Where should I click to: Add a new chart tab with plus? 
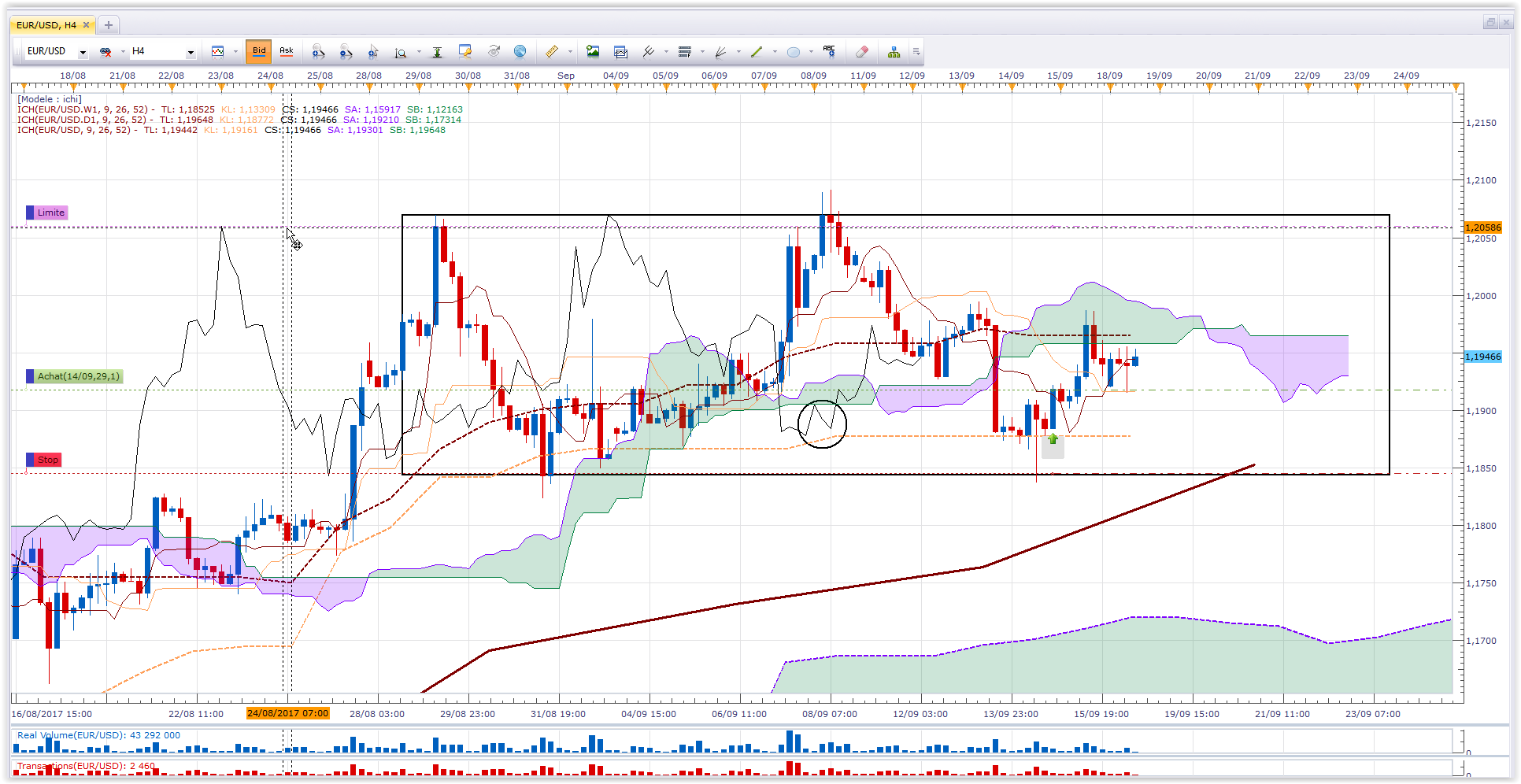[x=109, y=25]
